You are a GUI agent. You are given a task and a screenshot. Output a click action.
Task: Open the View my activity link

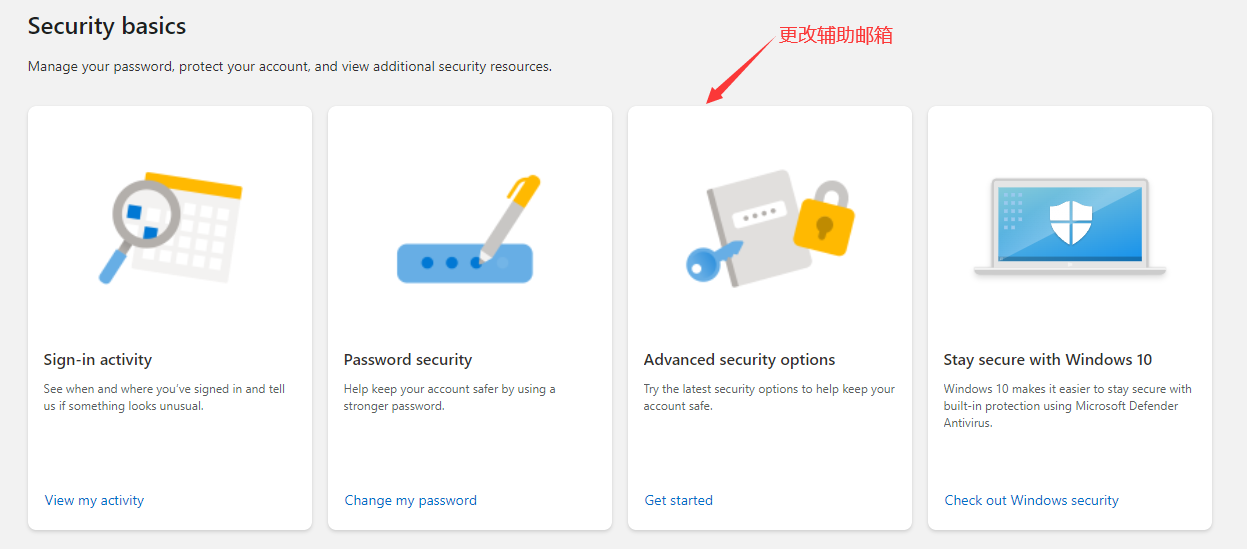(94, 500)
